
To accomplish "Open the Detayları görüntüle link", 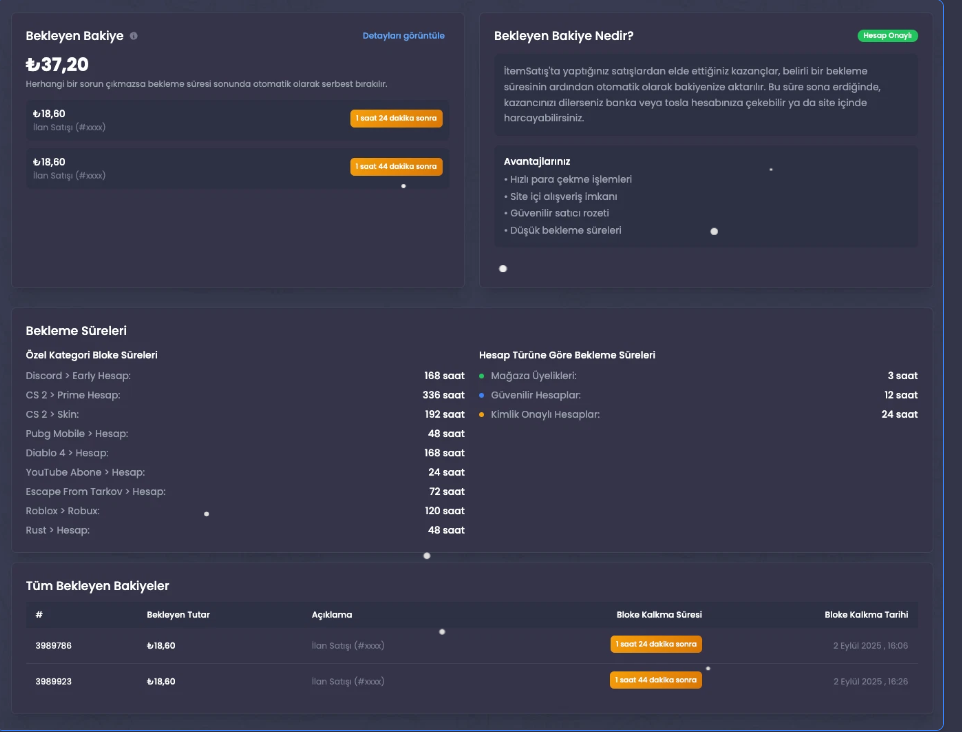I will click(x=403, y=36).
